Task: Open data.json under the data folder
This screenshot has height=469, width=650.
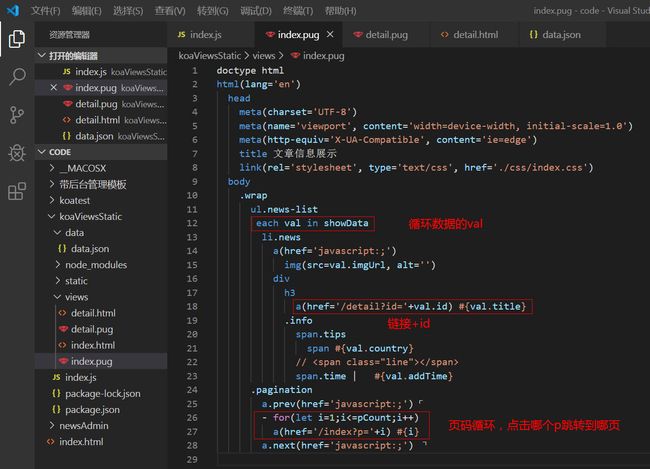Action: (101, 248)
